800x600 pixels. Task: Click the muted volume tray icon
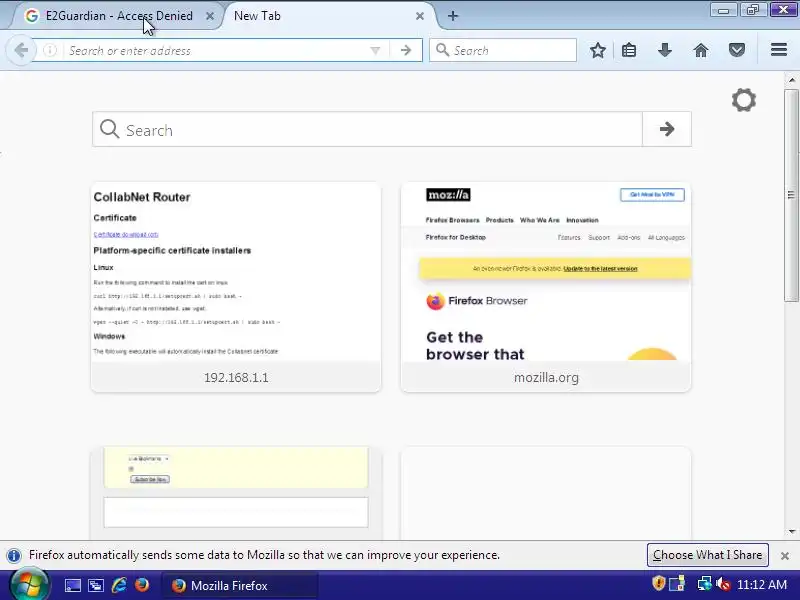pos(723,583)
